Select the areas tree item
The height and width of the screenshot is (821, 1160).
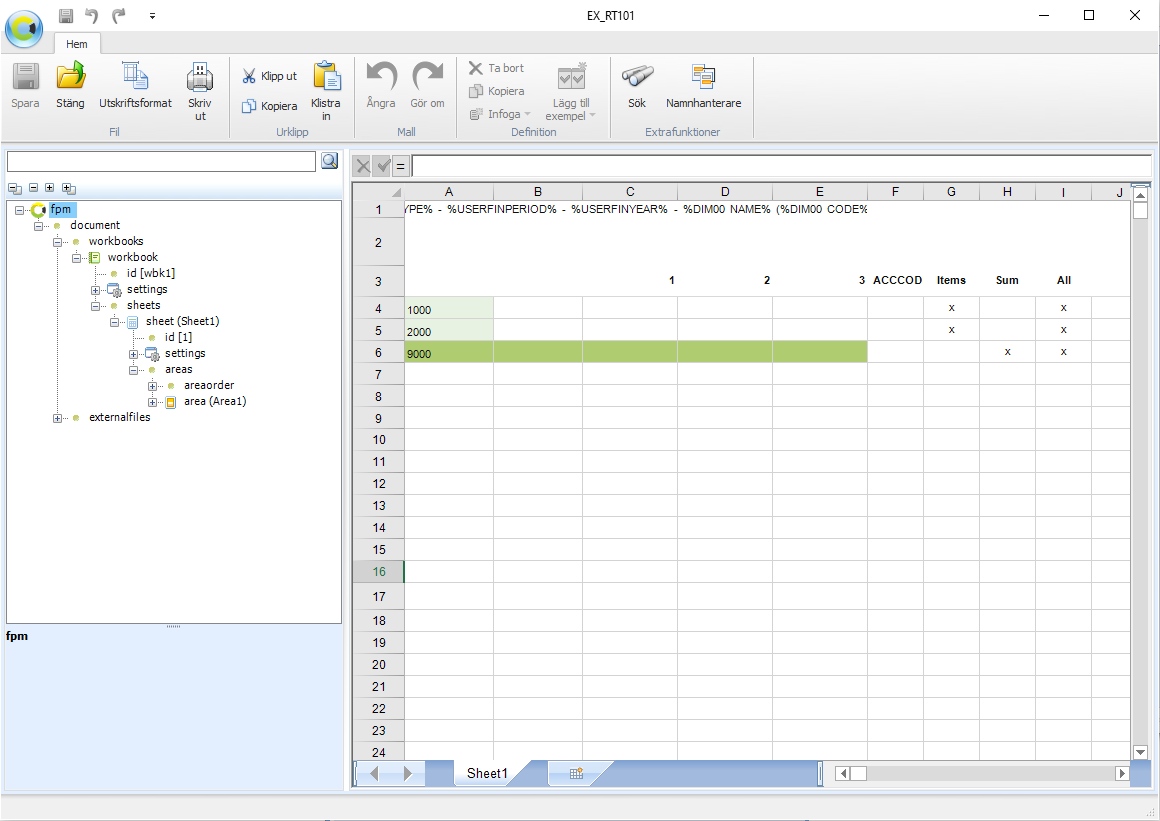178,369
